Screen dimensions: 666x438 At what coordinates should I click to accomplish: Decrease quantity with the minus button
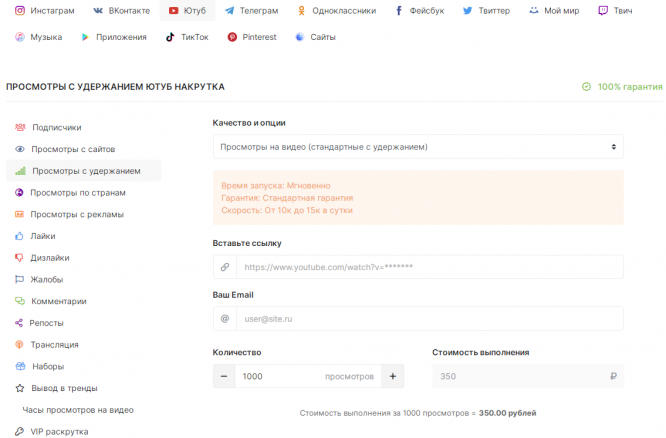(224, 376)
